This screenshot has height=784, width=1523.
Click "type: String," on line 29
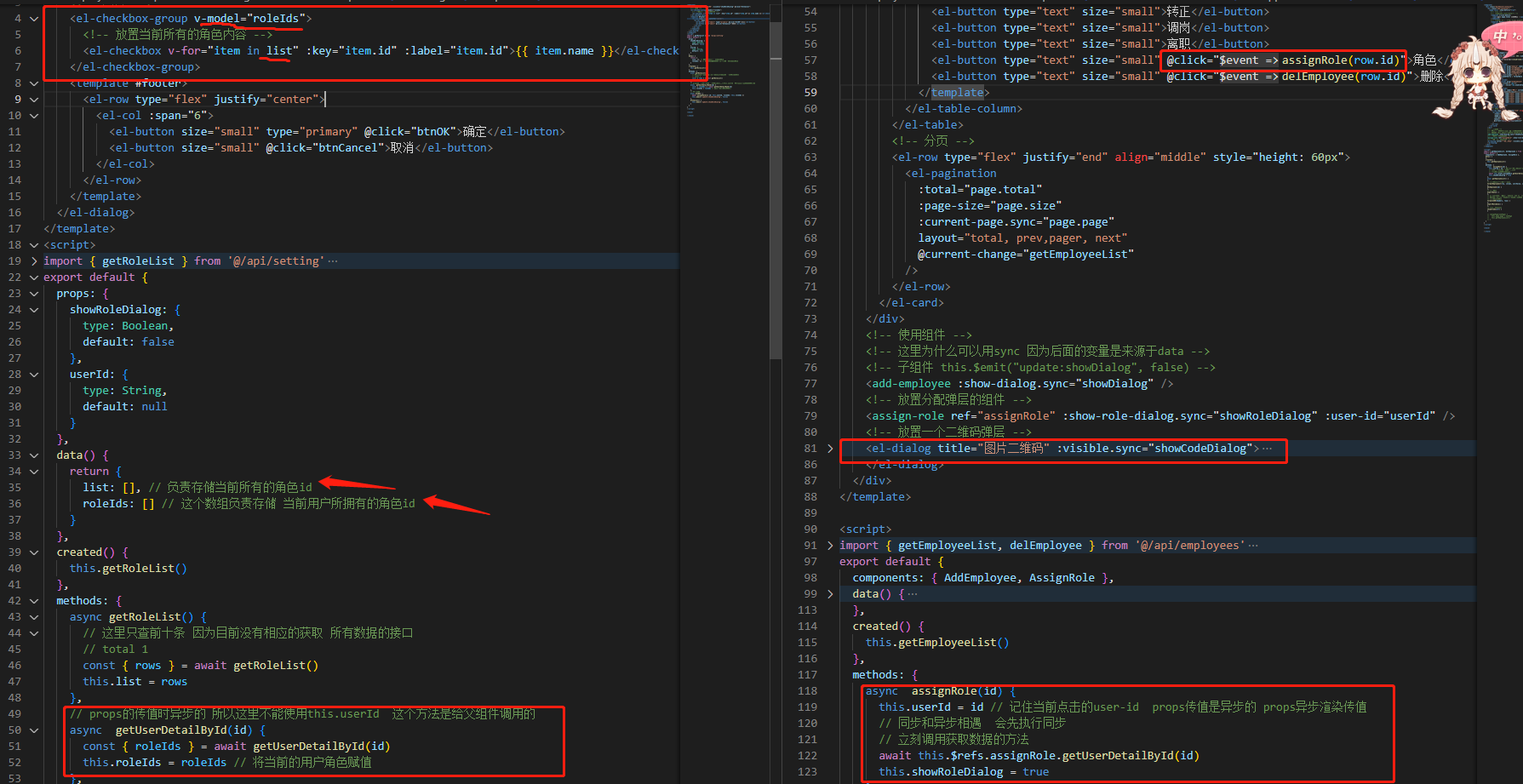pos(125,391)
